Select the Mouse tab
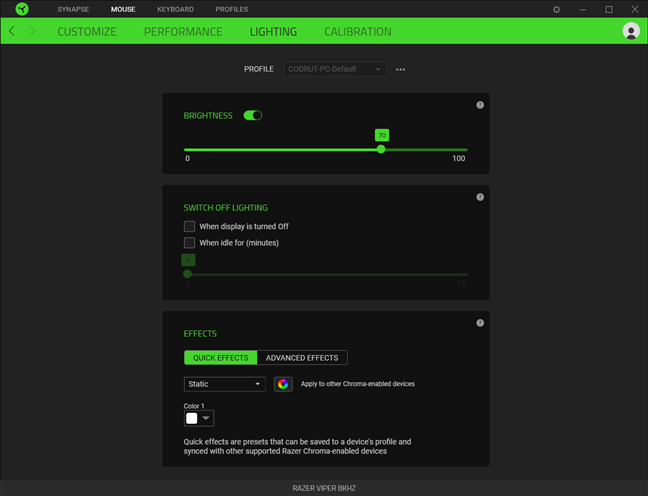This screenshot has height=496, width=648. (x=123, y=9)
